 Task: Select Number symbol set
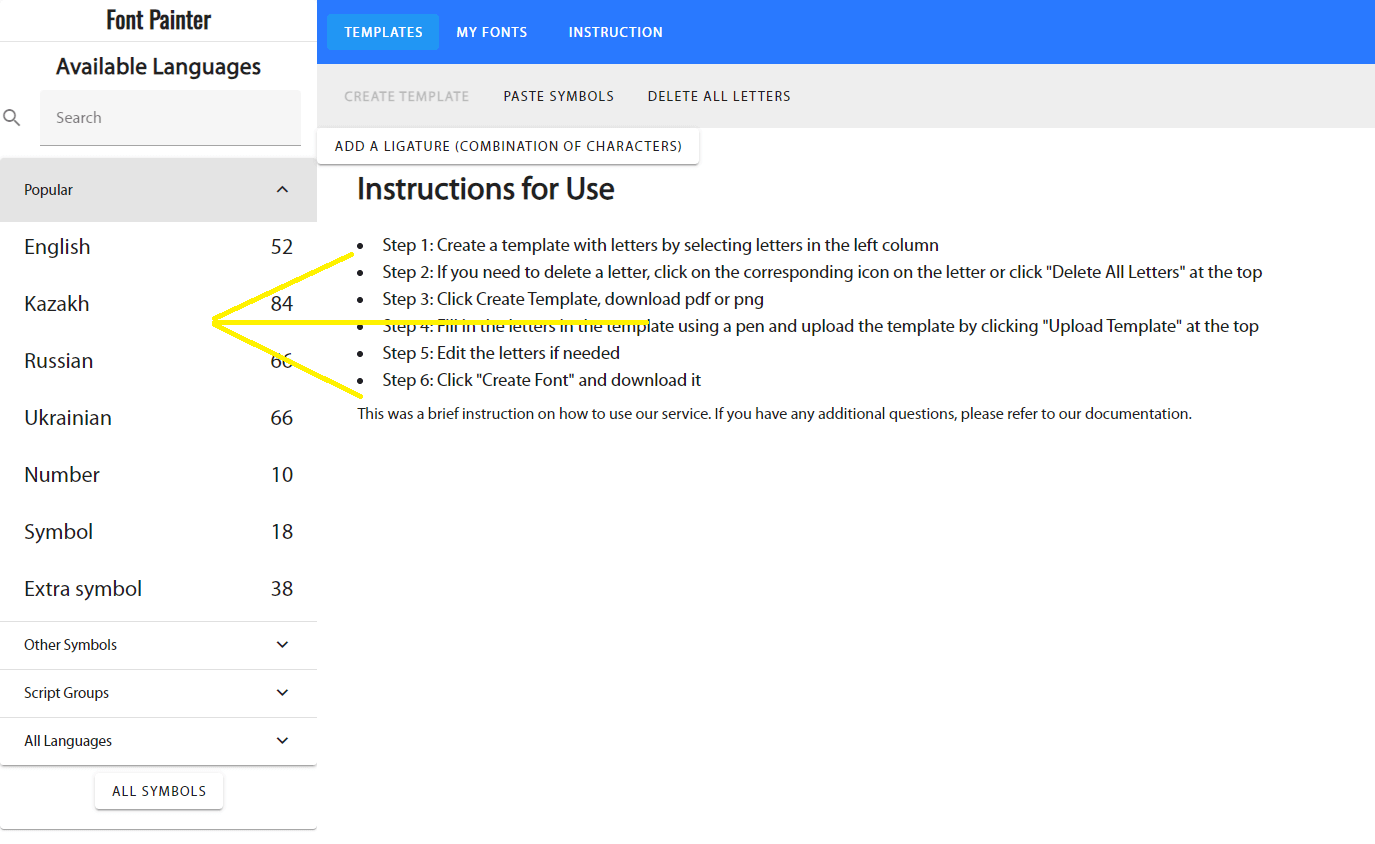(158, 475)
